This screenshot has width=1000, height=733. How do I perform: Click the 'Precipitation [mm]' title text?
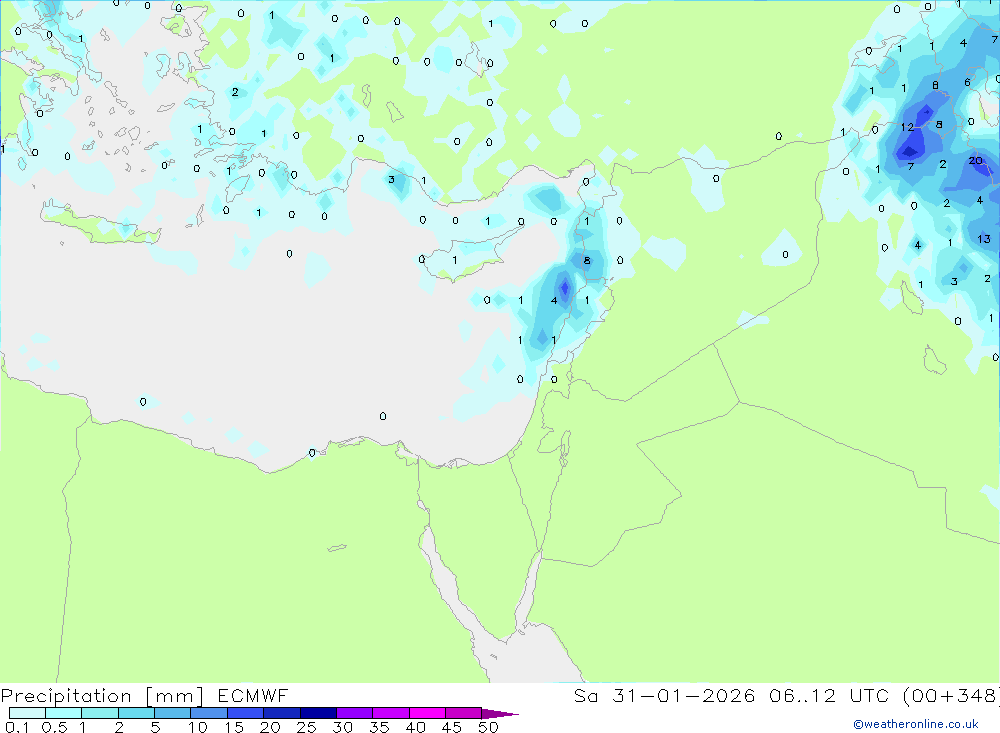pos(102,696)
